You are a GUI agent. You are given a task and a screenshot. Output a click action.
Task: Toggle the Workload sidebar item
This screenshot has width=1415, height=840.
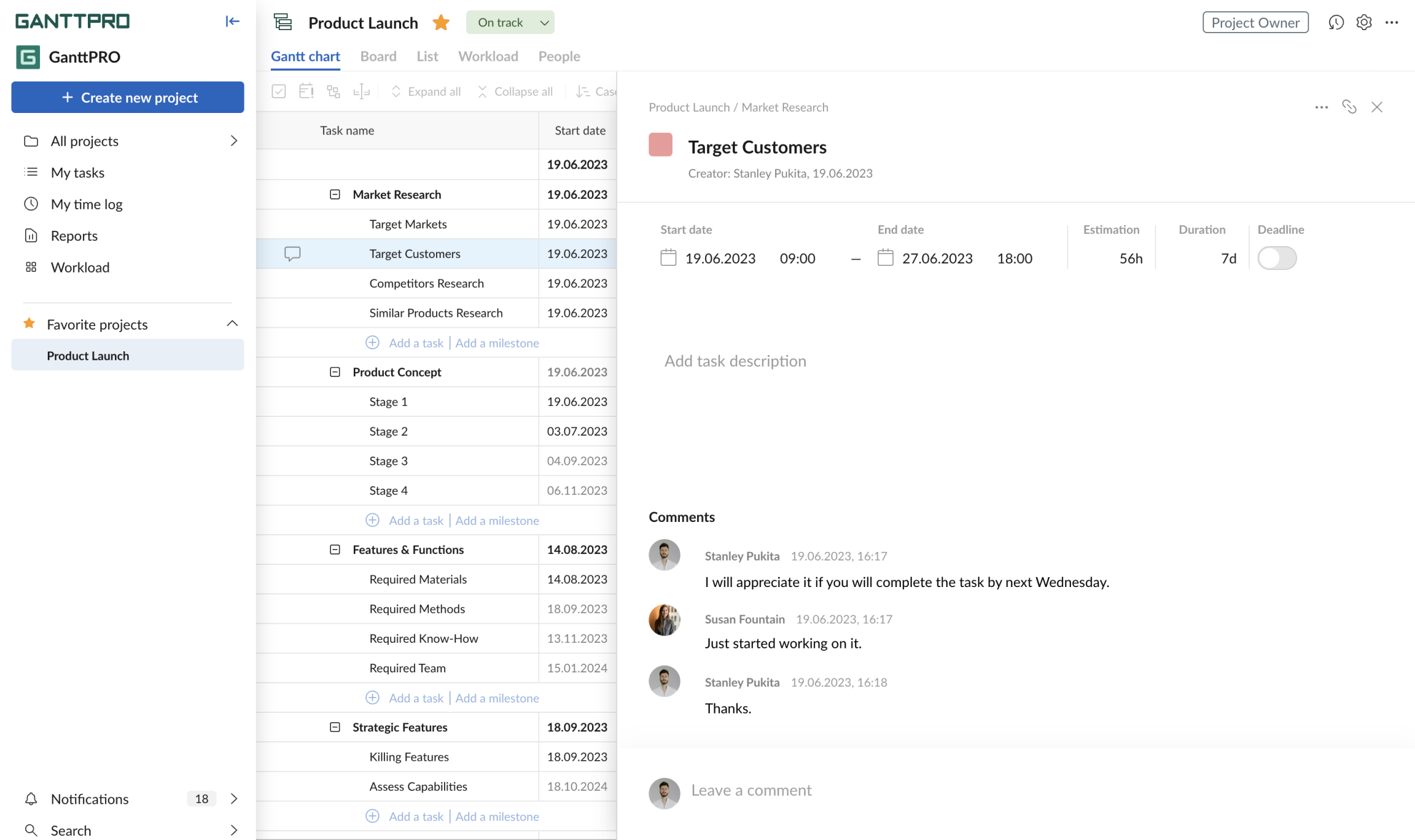pyautogui.click(x=80, y=266)
